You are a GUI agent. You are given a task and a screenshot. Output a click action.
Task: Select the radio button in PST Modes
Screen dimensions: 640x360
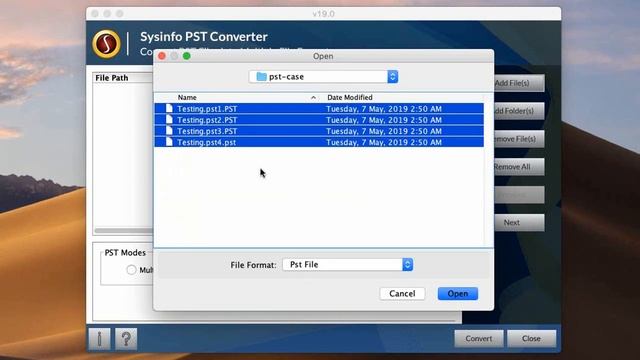coord(131,270)
